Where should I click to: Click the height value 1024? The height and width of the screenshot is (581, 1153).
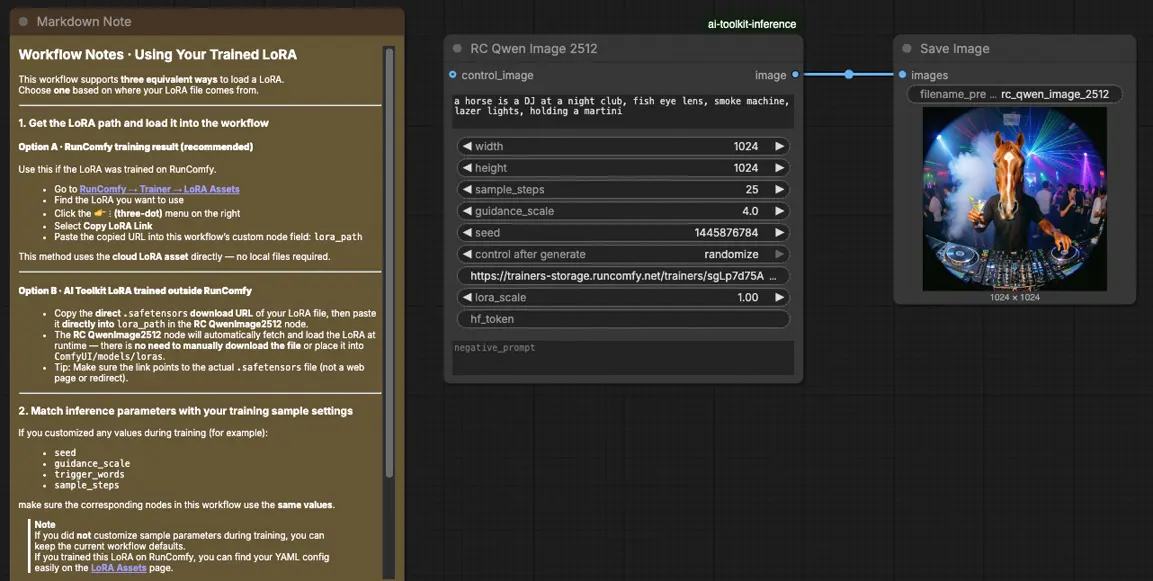pos(746,168)
